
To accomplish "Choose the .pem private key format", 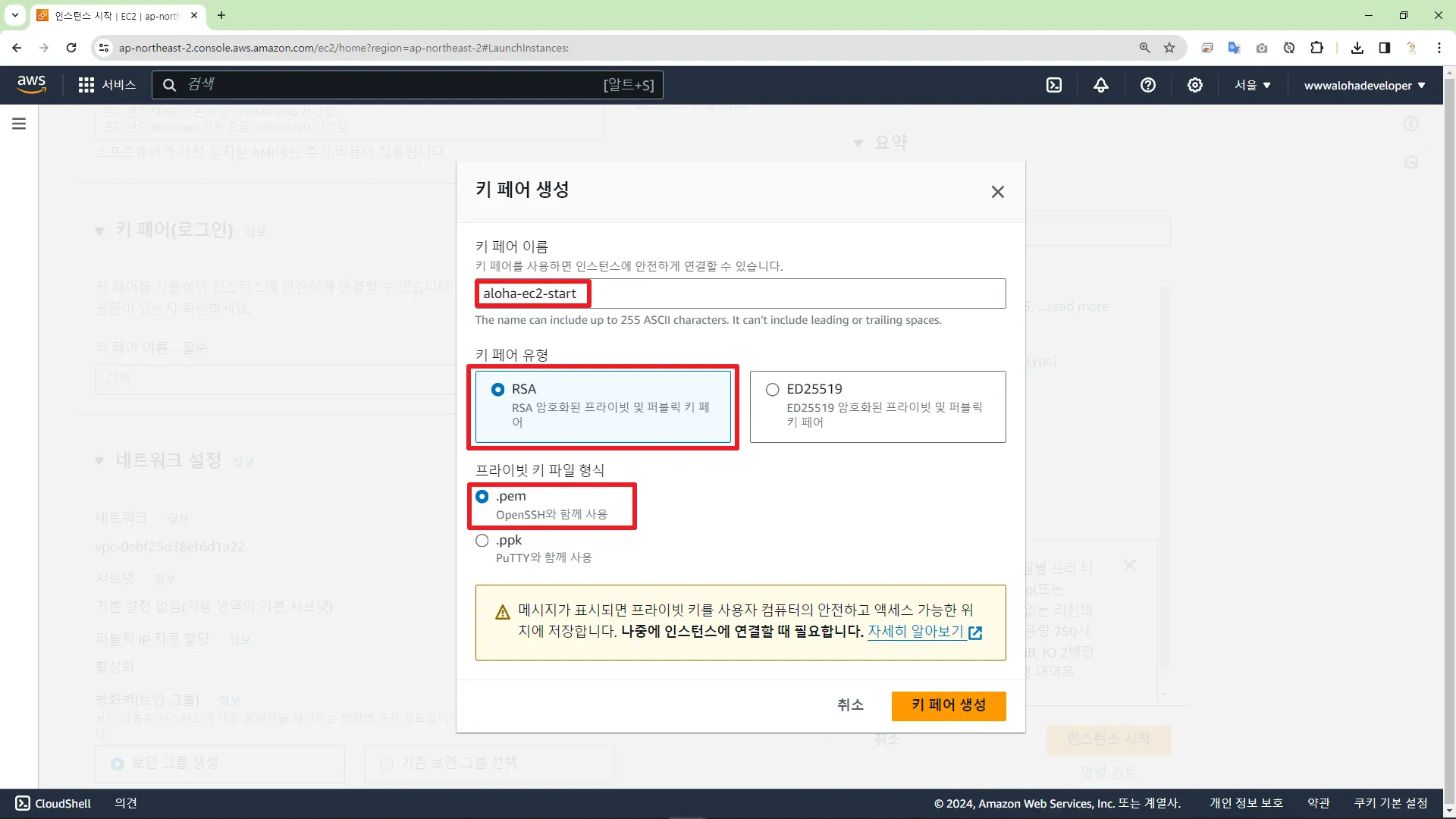I will click(x=482, y=497).
